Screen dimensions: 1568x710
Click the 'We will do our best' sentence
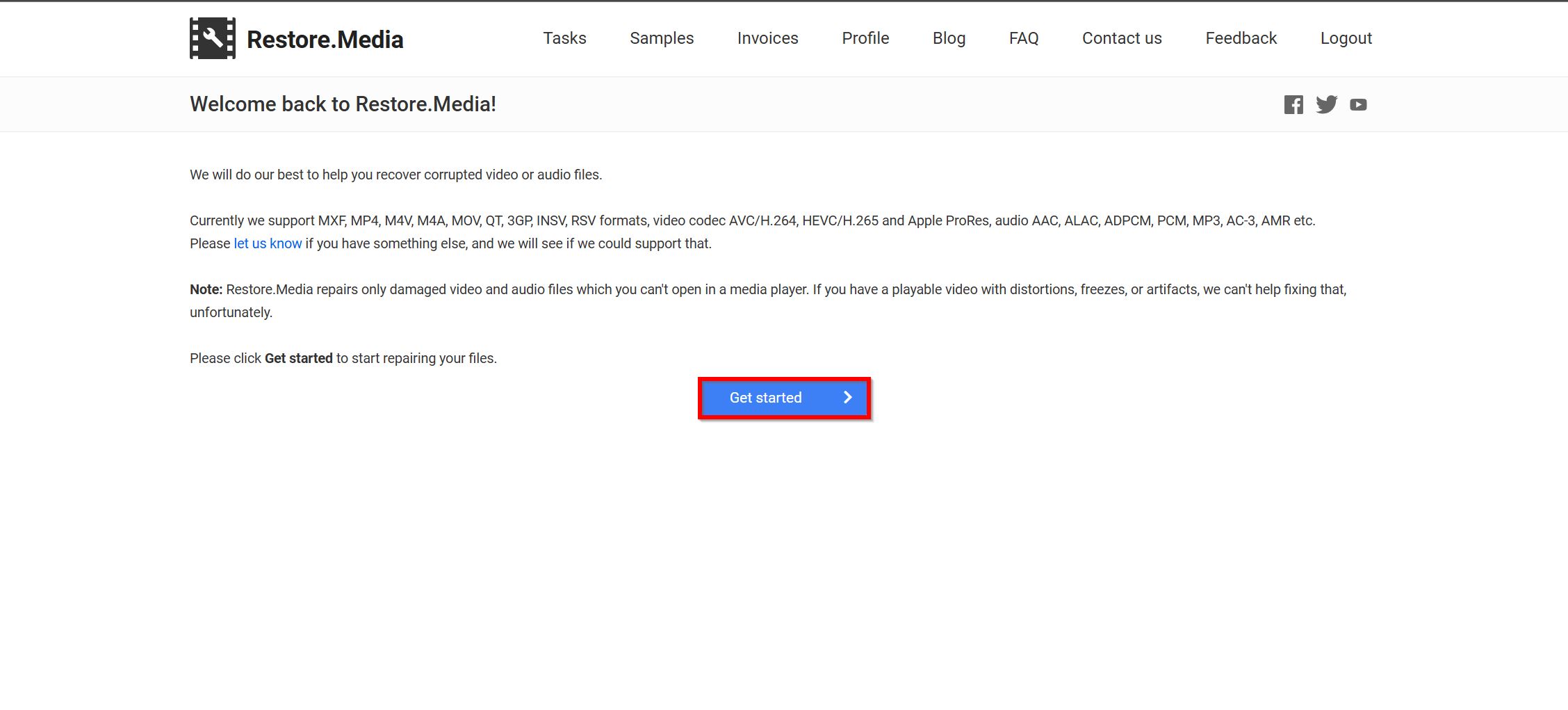point(395,175)
